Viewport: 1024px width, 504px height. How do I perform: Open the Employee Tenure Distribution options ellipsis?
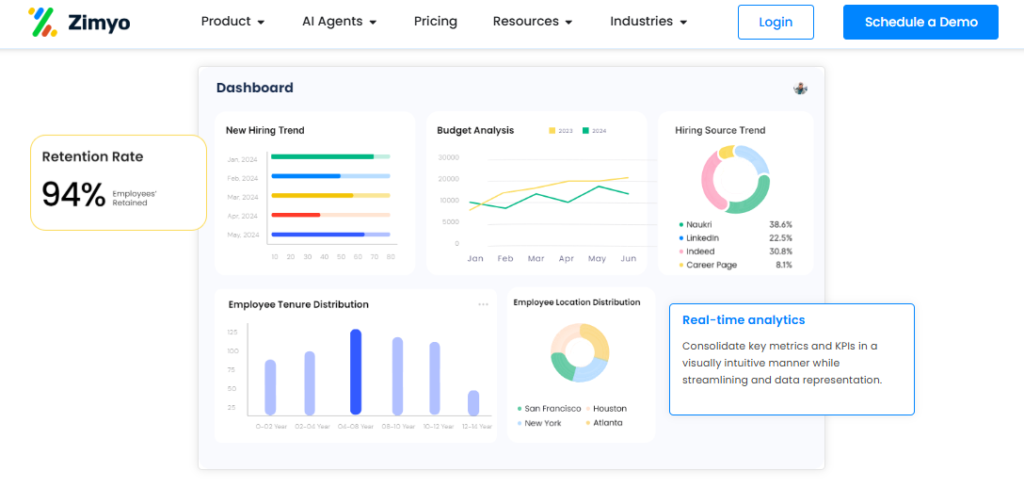(x=483, y=304)
